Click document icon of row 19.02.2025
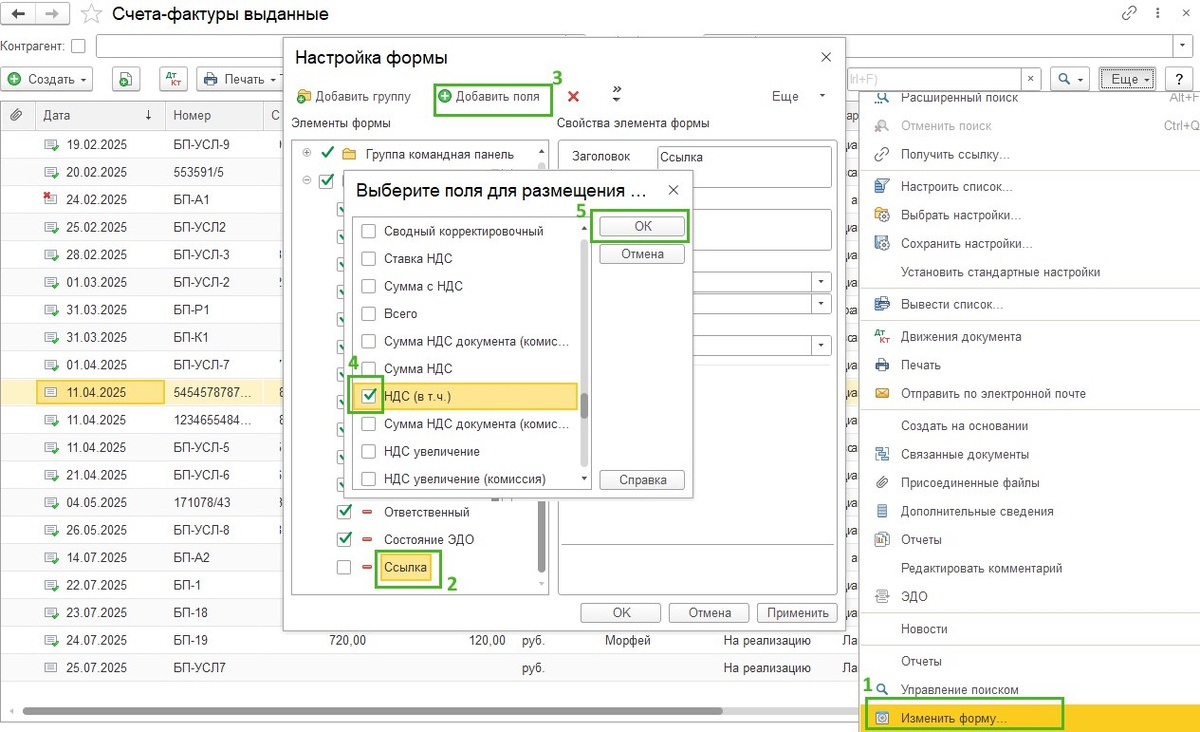Screen dimensions: 1200x732 (x=51, y=144)
